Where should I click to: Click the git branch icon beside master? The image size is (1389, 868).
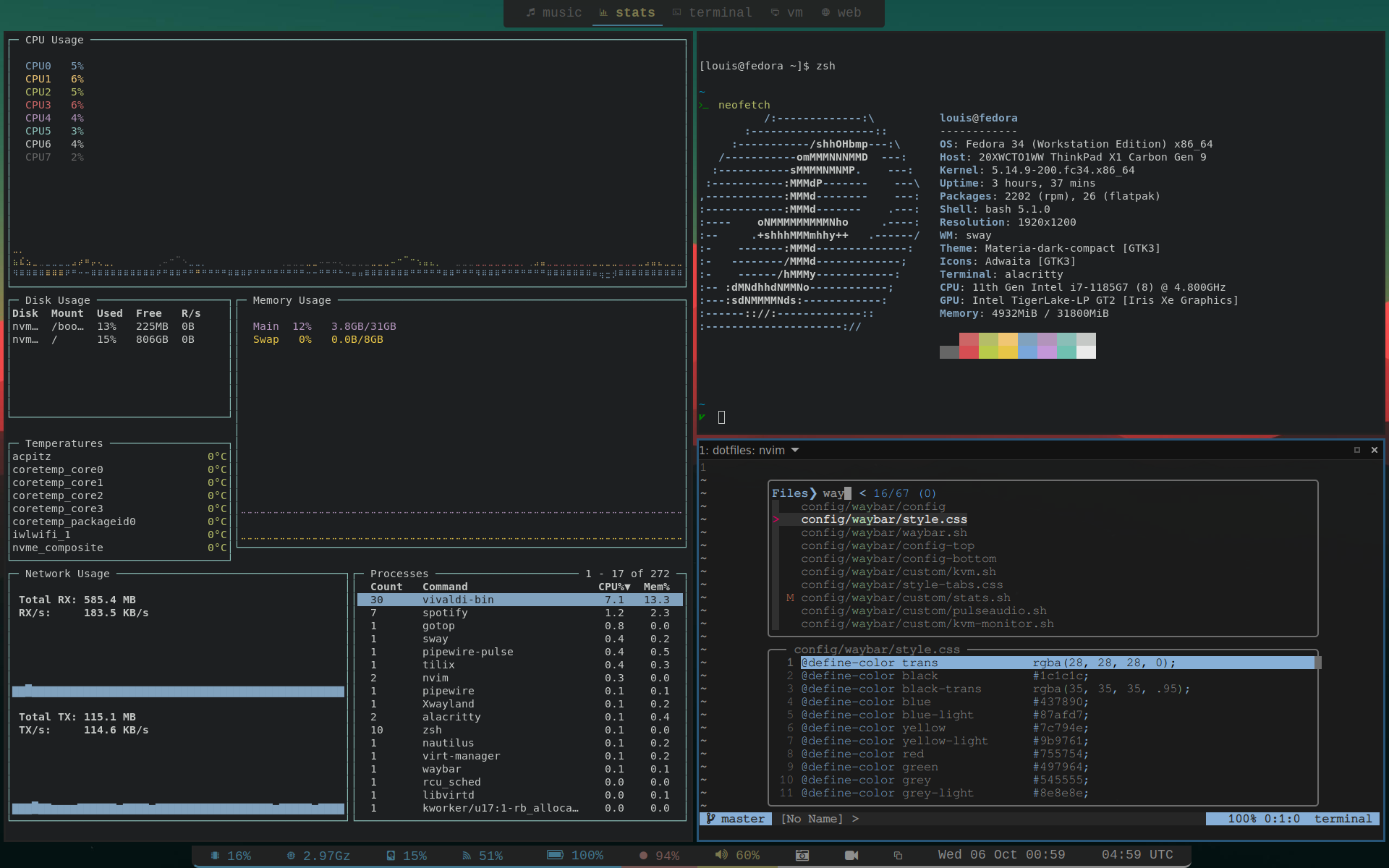point(711,819)
